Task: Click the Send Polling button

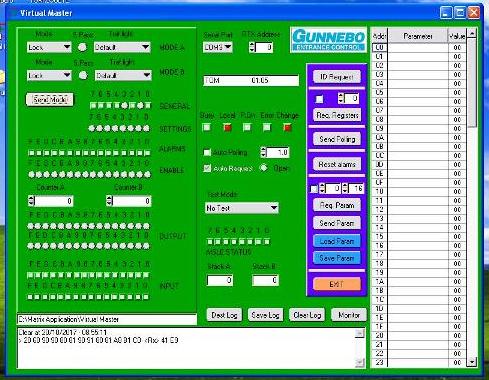Action: [337, 139]
